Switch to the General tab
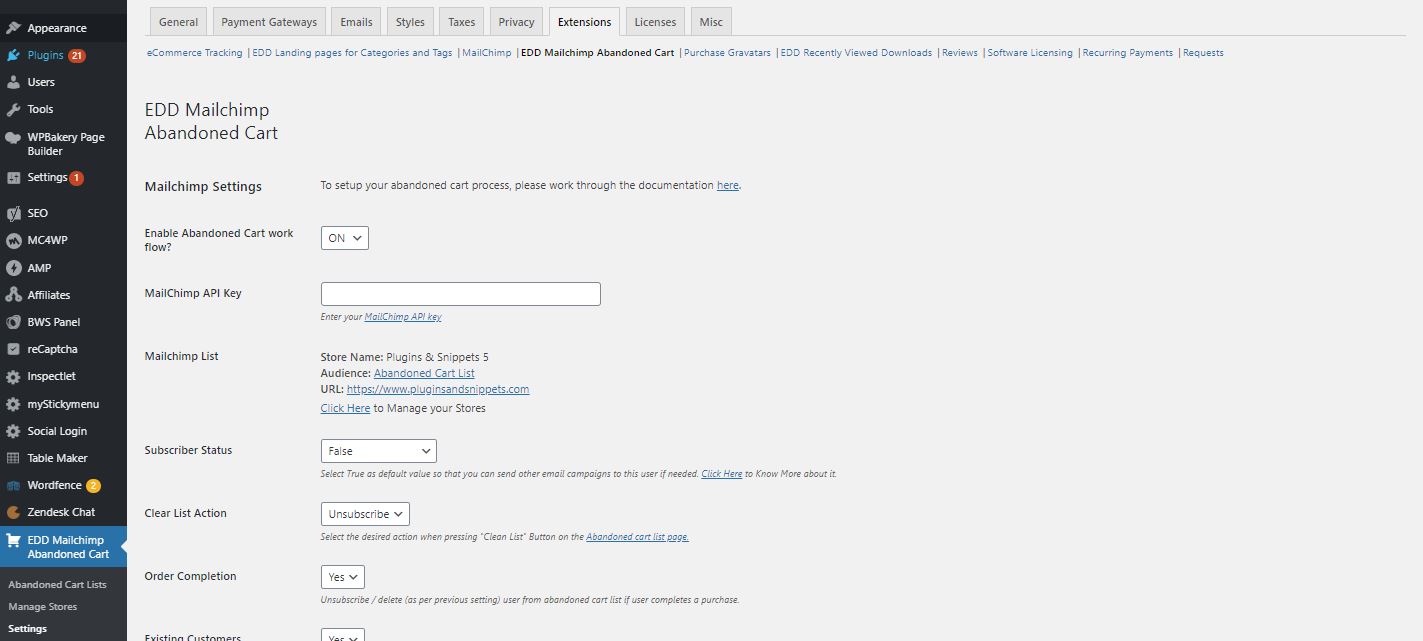This screenshot has width=1423, height=641. (x=179, y=21)
